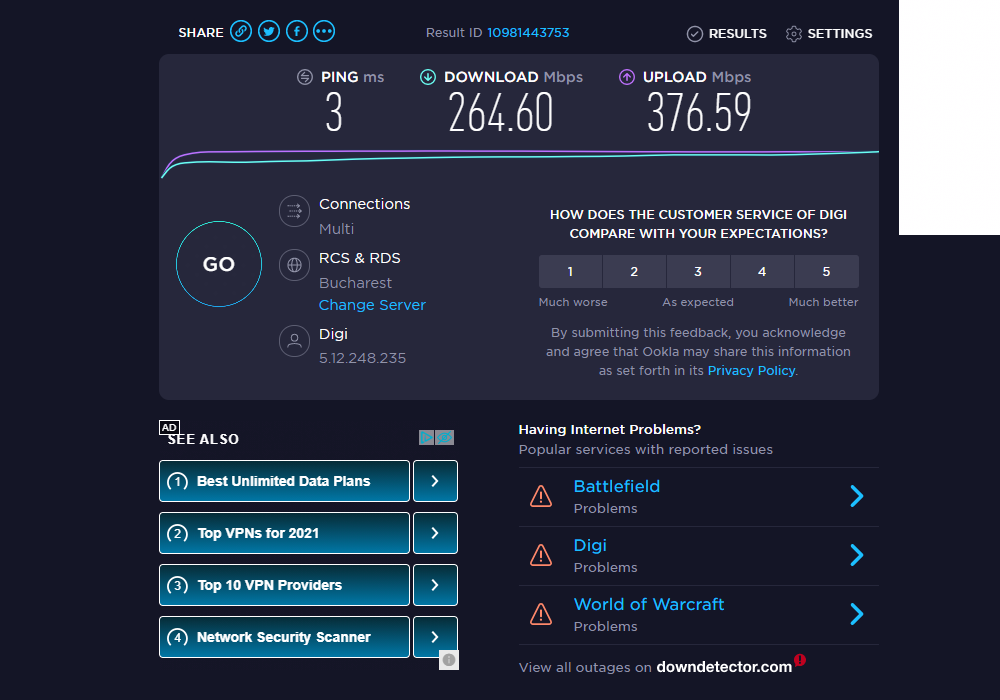Click the Having Internet Problems? heading
Image resolution: width=1000 pixels, height=700 pixels.
click(610, 430)
